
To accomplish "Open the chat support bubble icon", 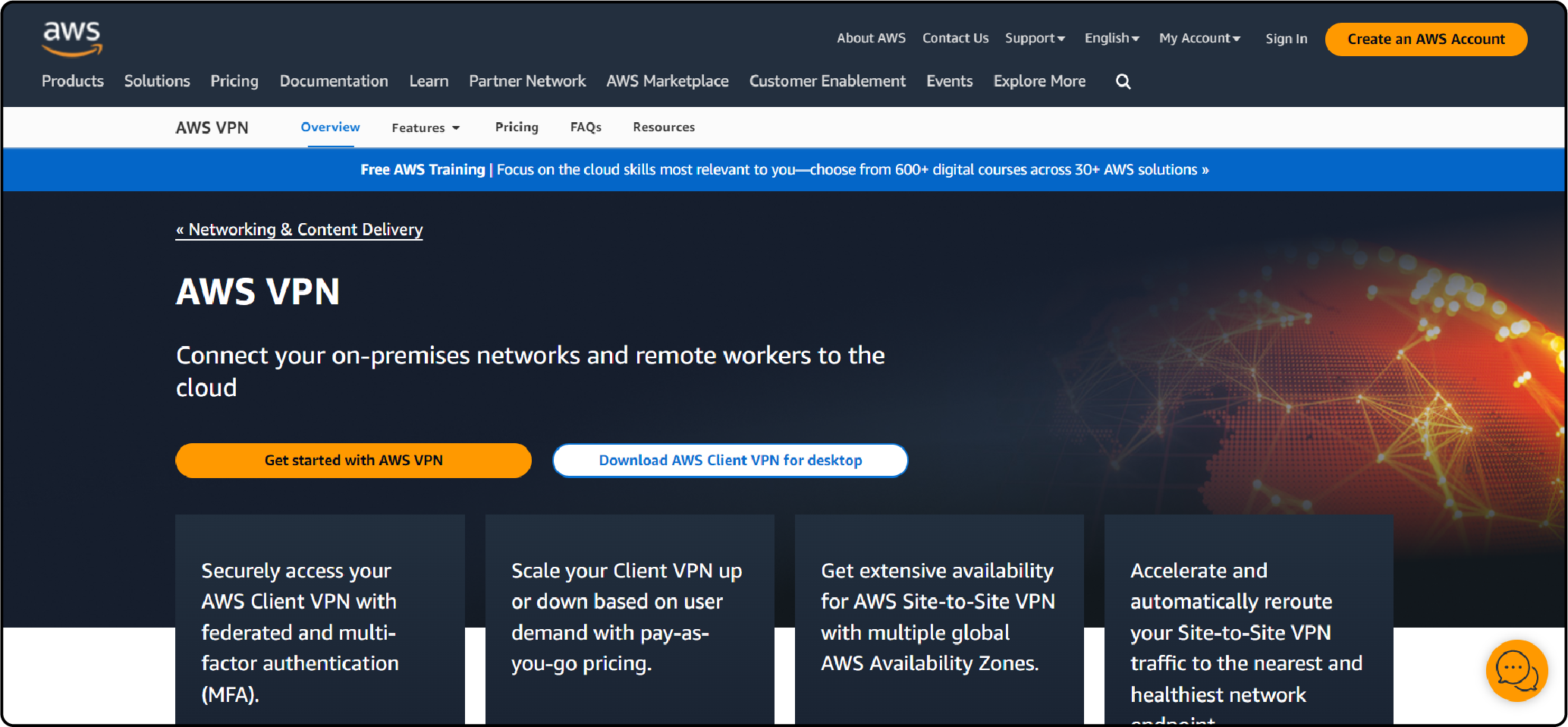I will [x=1516, y=671].
